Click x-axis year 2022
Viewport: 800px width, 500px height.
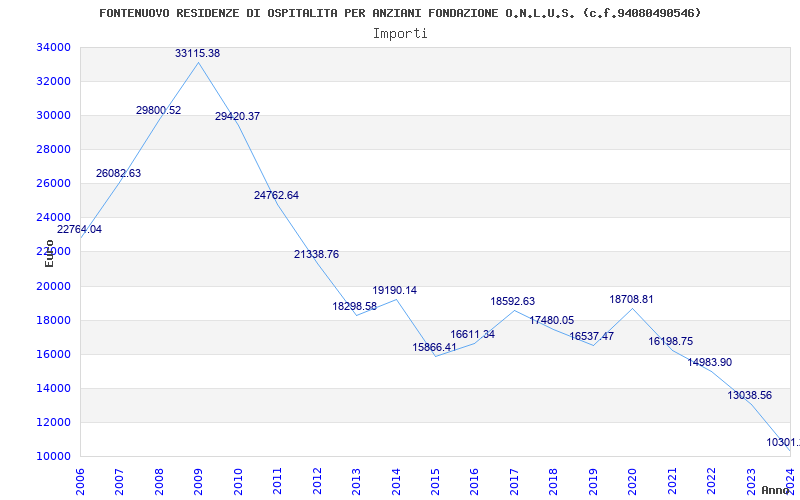(x=711, y=481)
